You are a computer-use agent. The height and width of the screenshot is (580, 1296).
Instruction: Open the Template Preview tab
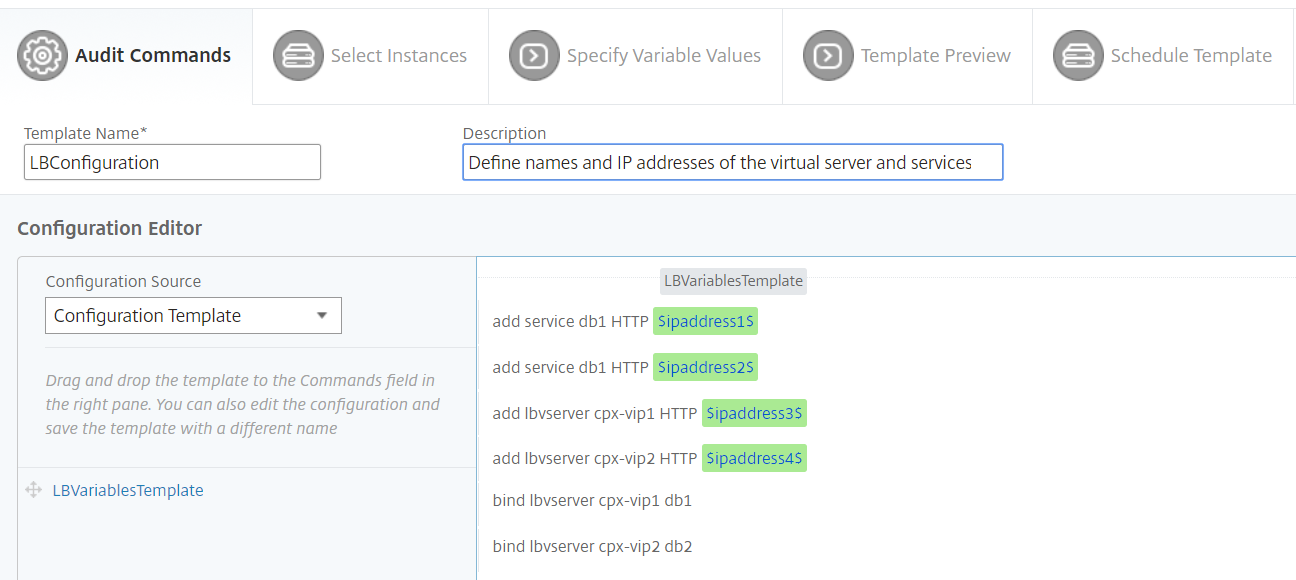click(x=907, y=56)
